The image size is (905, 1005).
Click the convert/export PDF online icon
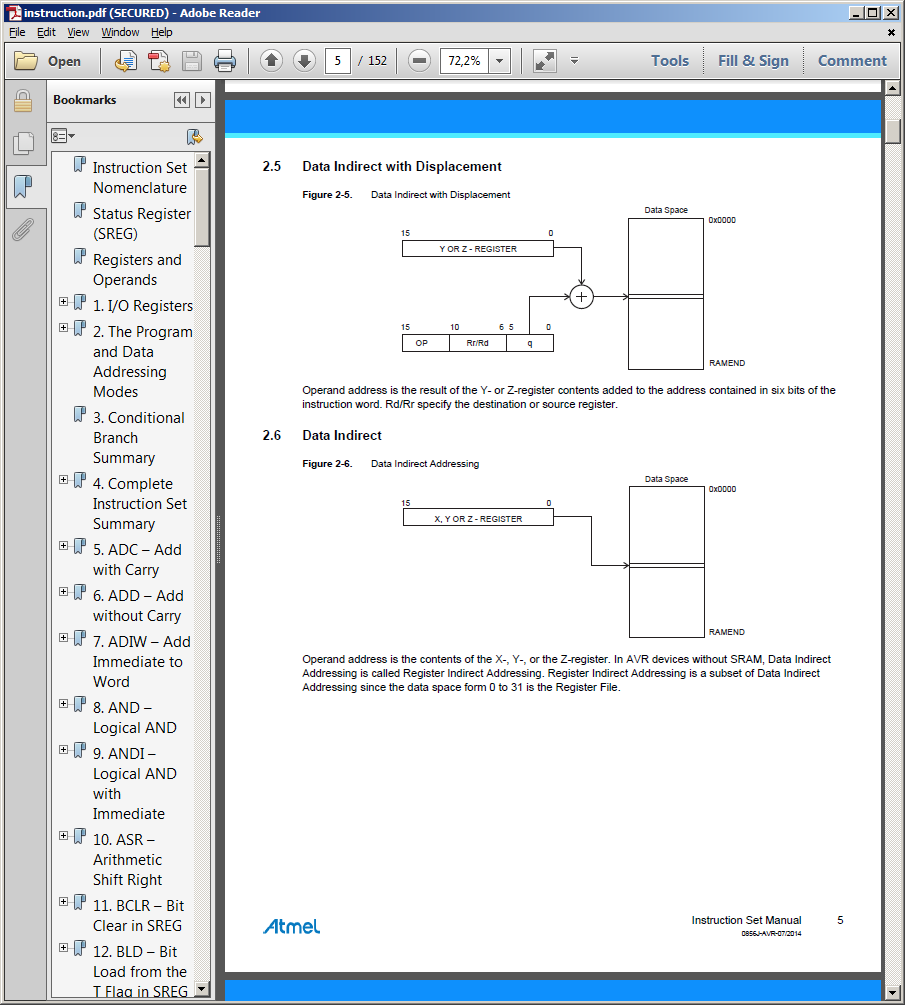tap(126, 61)
